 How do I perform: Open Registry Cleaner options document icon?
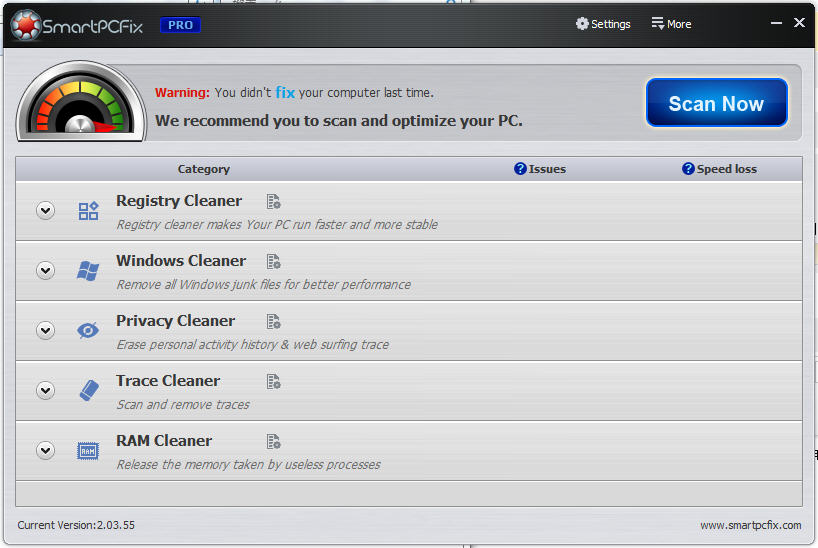273,201
